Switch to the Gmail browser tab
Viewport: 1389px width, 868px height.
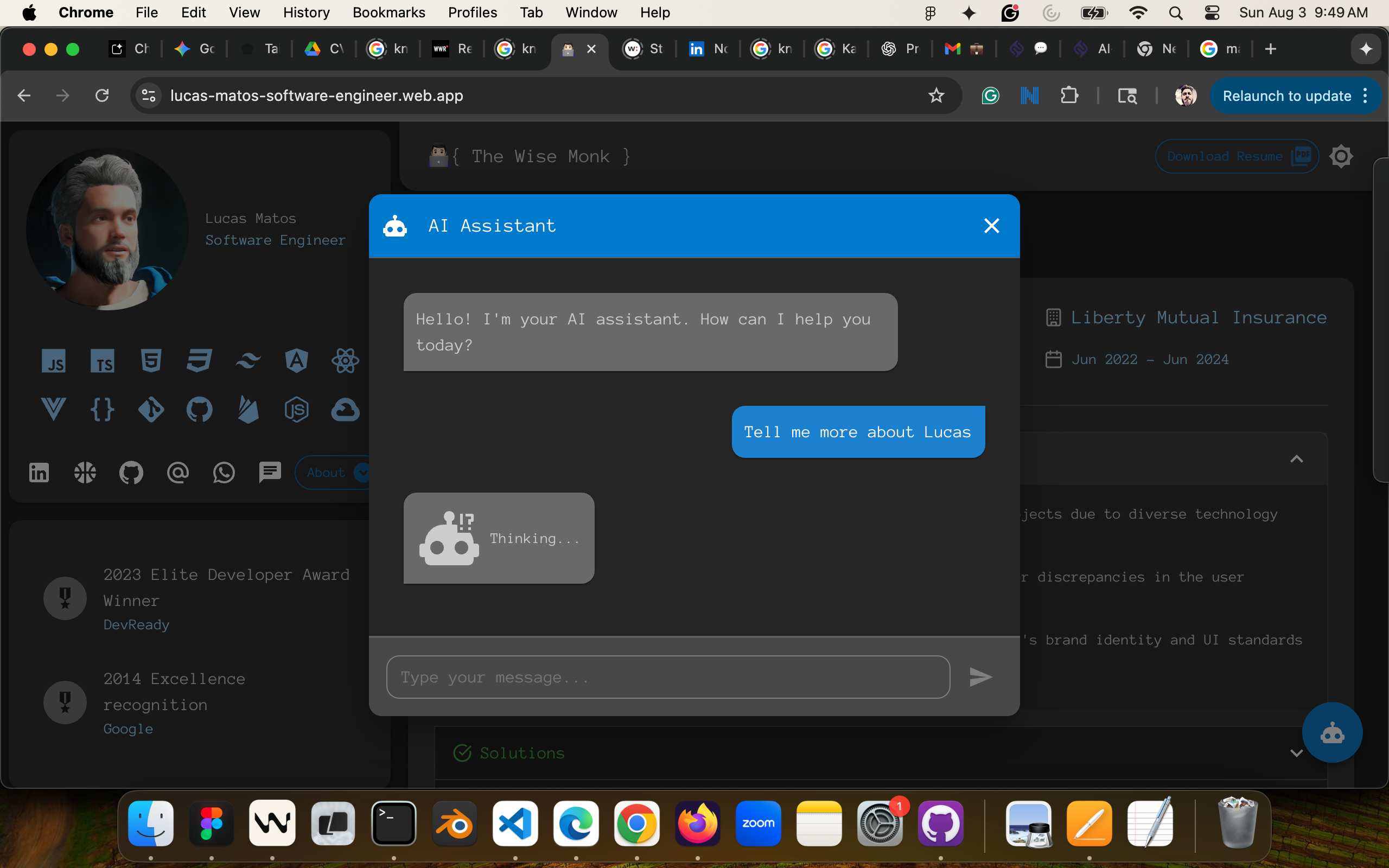964,49
